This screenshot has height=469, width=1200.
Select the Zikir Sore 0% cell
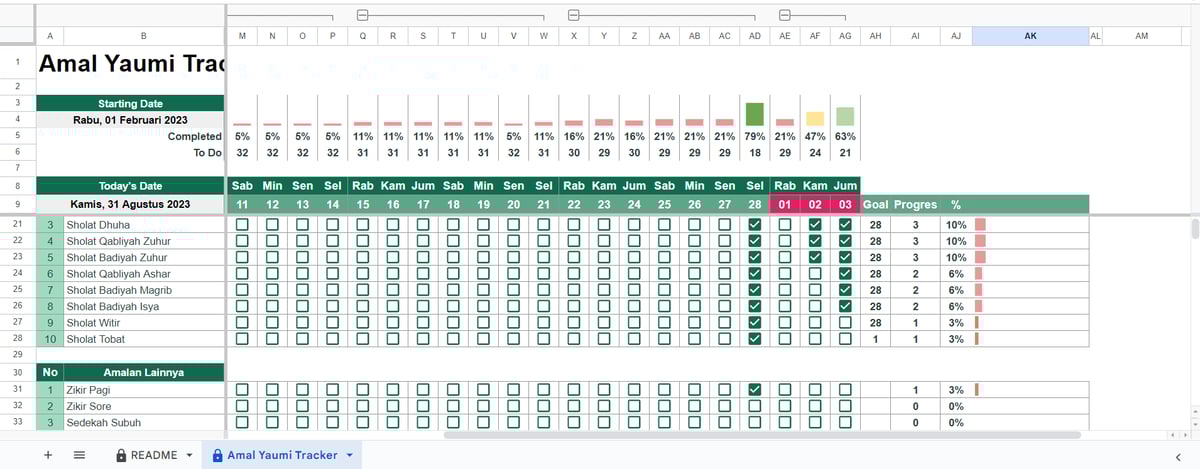[x=956, y=406]
